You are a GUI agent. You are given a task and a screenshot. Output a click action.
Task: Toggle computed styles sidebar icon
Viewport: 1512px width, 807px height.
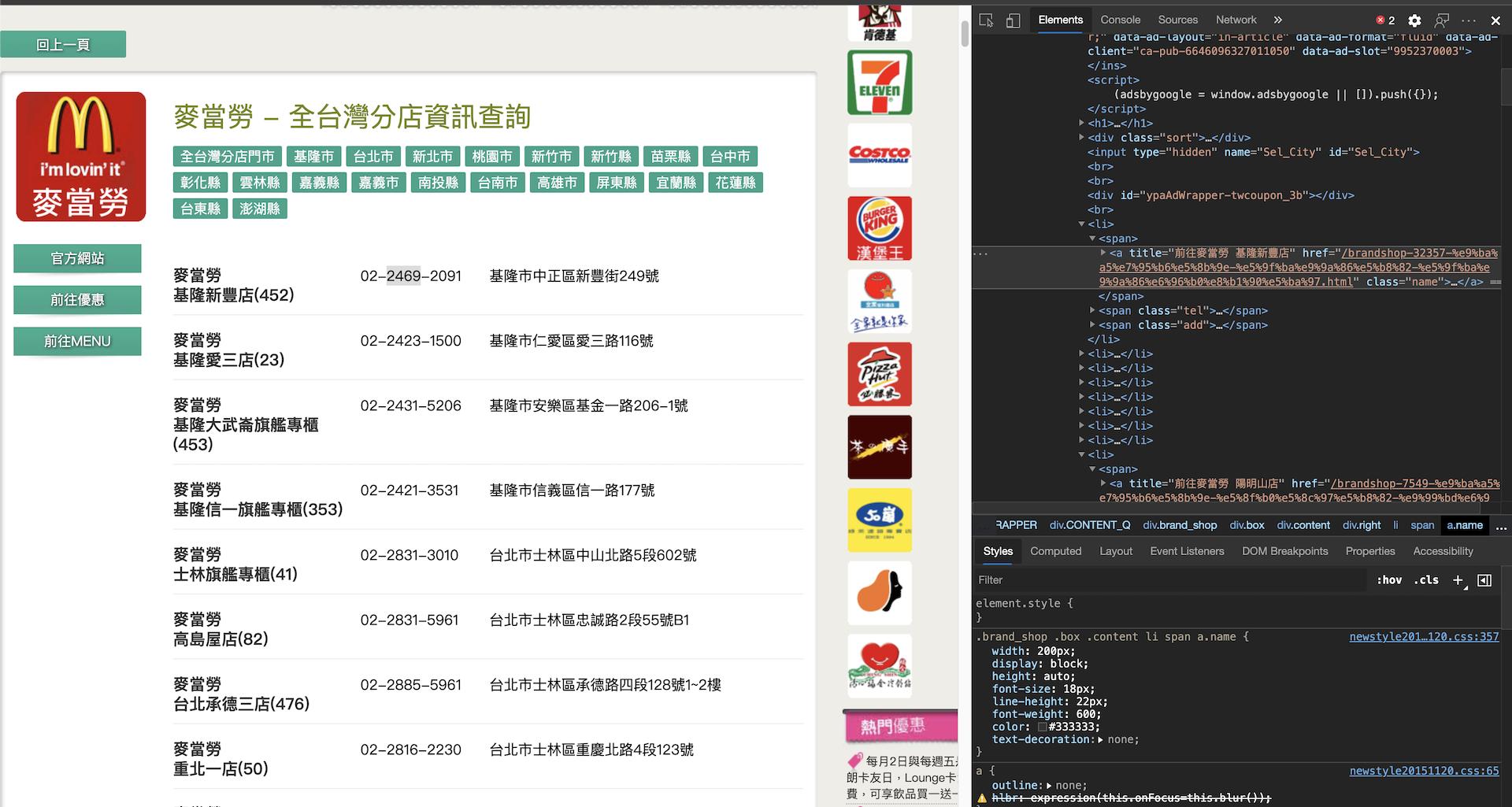[x=1484, y=580]
